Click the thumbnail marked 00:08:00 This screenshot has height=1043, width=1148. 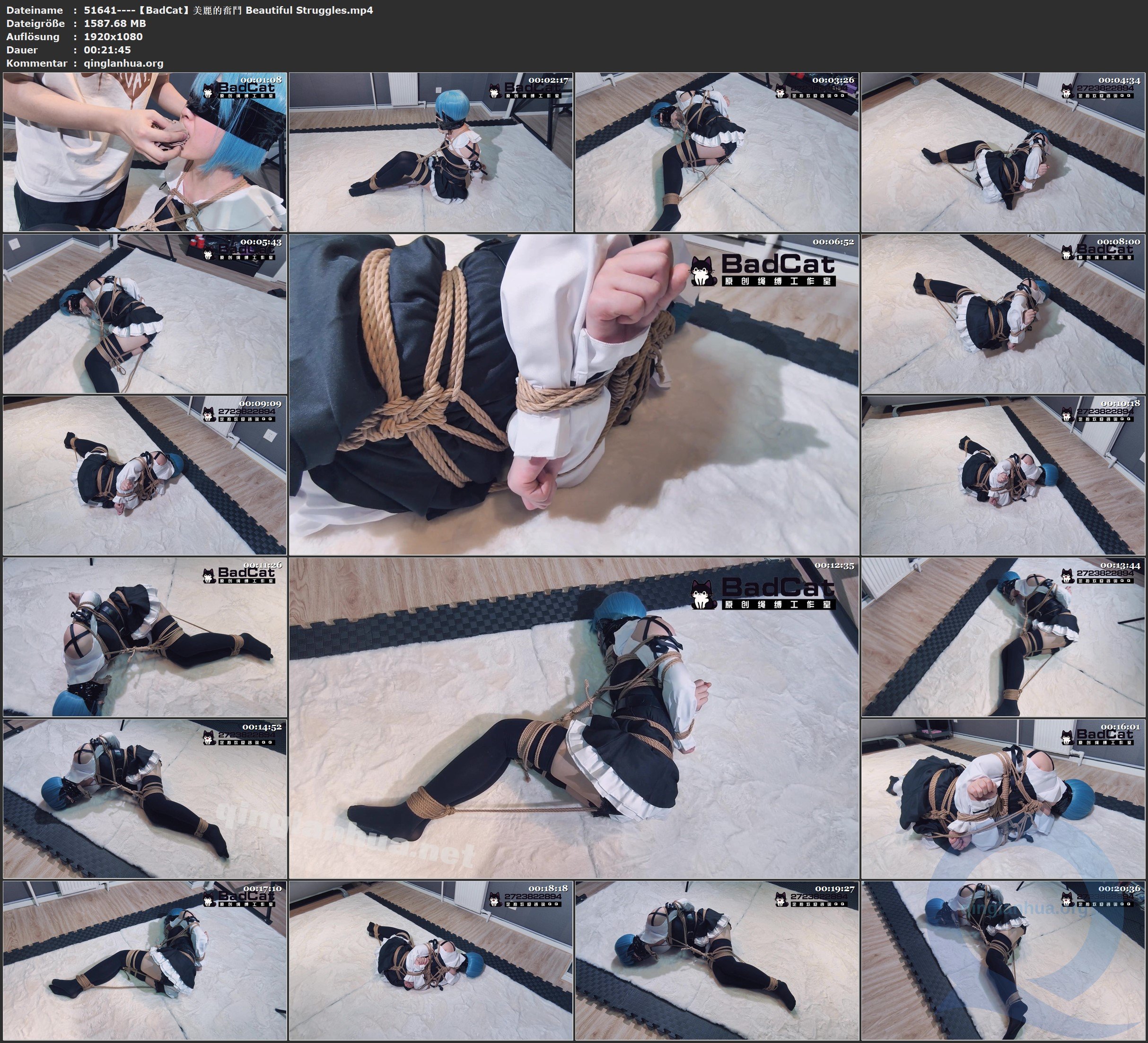coord(1003,313)
